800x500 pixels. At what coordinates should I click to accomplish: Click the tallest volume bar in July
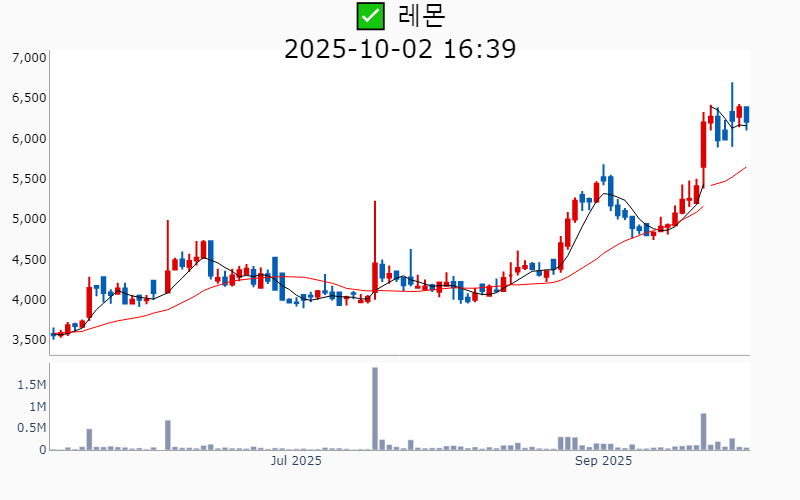coord(375,408)
